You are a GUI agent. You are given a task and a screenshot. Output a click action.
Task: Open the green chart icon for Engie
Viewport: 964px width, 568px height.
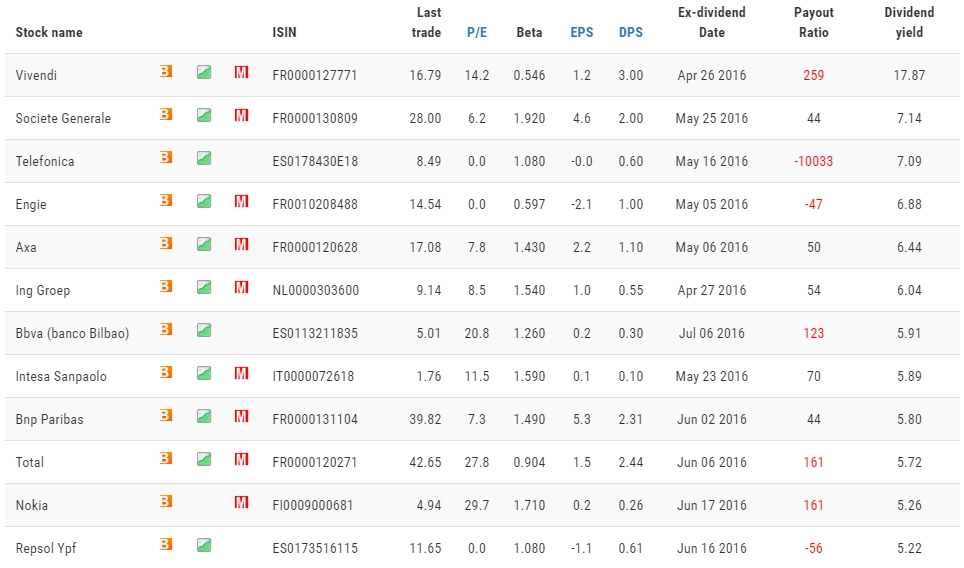click(x=204, y=201)
